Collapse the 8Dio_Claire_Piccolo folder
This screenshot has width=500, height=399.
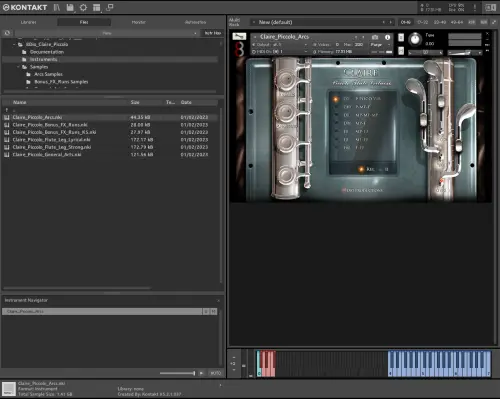[x=15, y=44]
